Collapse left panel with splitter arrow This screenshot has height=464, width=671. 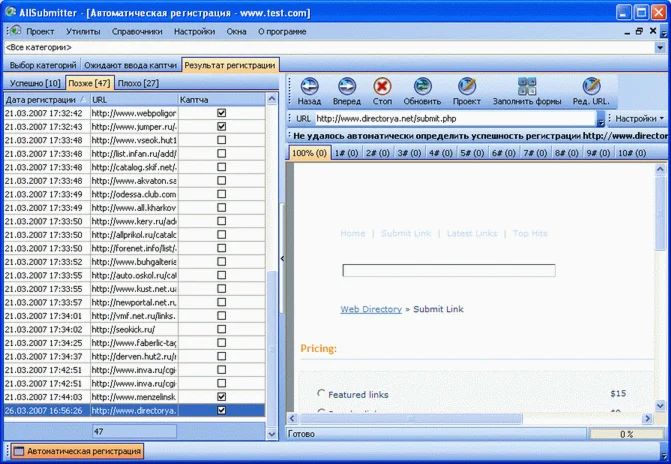point(282,258)
